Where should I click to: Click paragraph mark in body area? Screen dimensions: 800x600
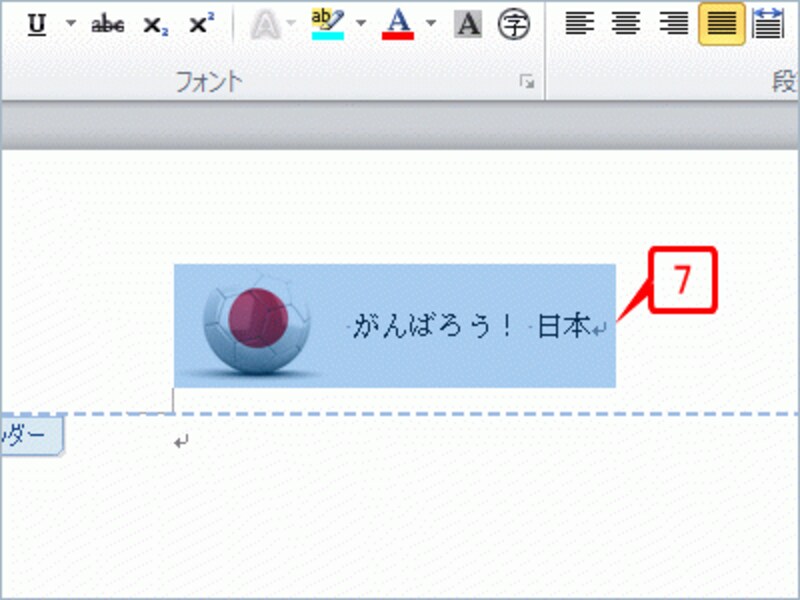point(181,442)
